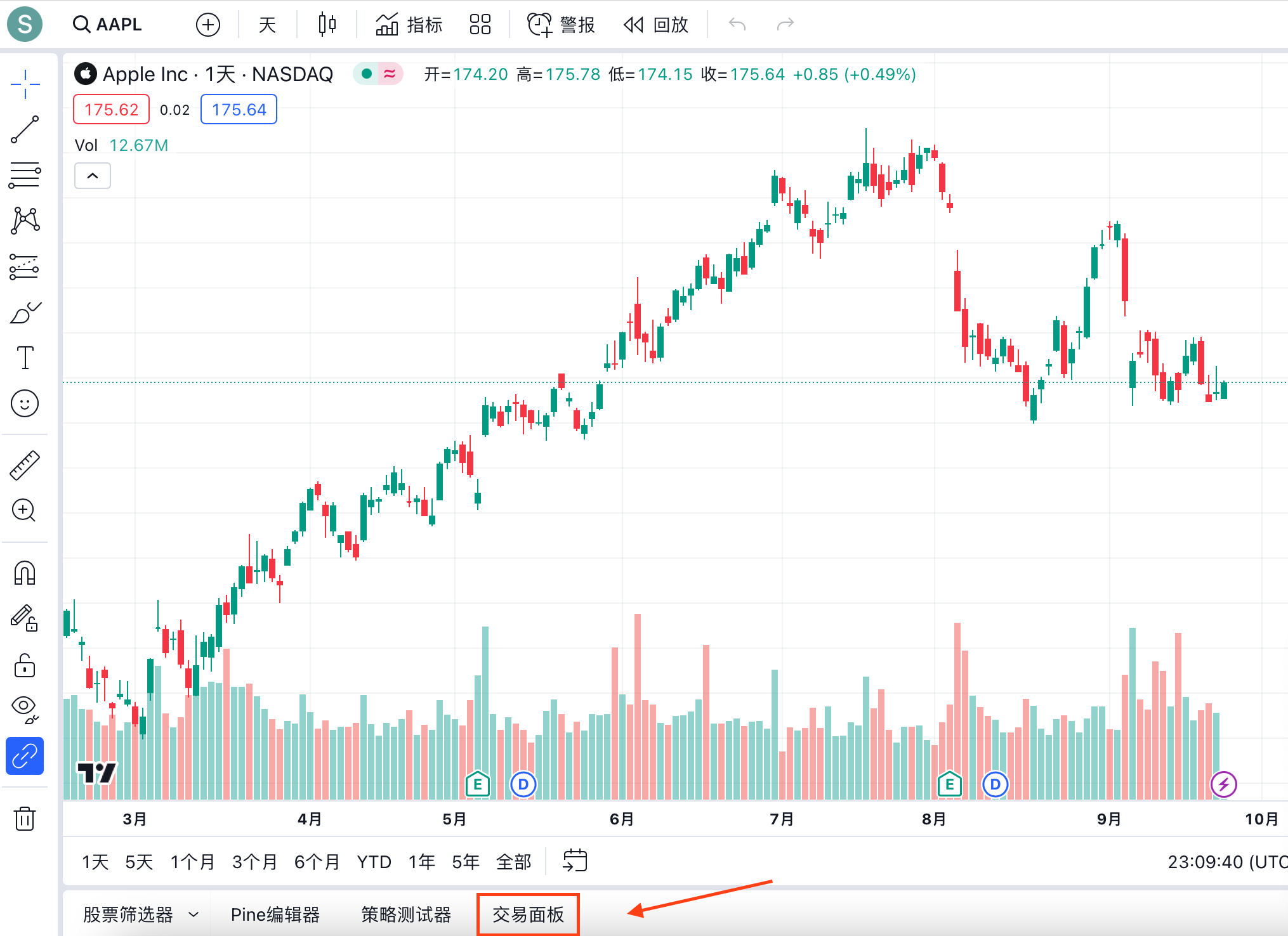Select the 6个月 date range
1288x936 pixels.
tap(317, 862)
